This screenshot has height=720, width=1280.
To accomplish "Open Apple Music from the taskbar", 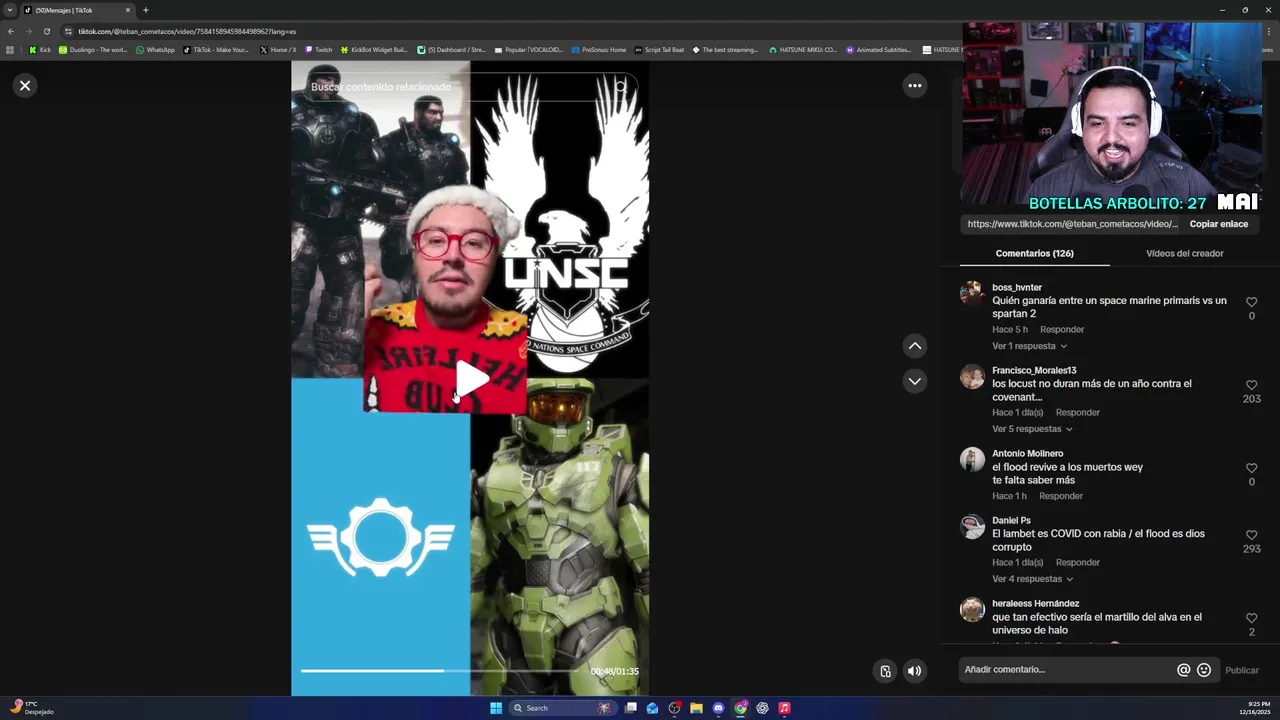I will pyautogui.click(x=784, y=708).
